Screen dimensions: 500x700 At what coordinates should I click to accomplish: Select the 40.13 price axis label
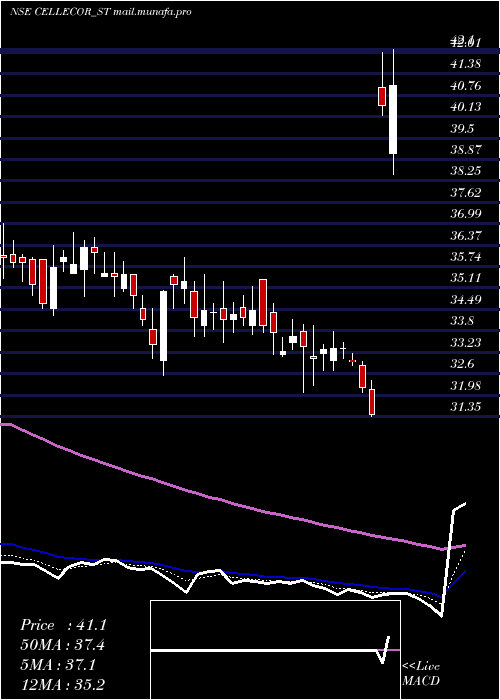pyautogui.click(x=466, y=107)
